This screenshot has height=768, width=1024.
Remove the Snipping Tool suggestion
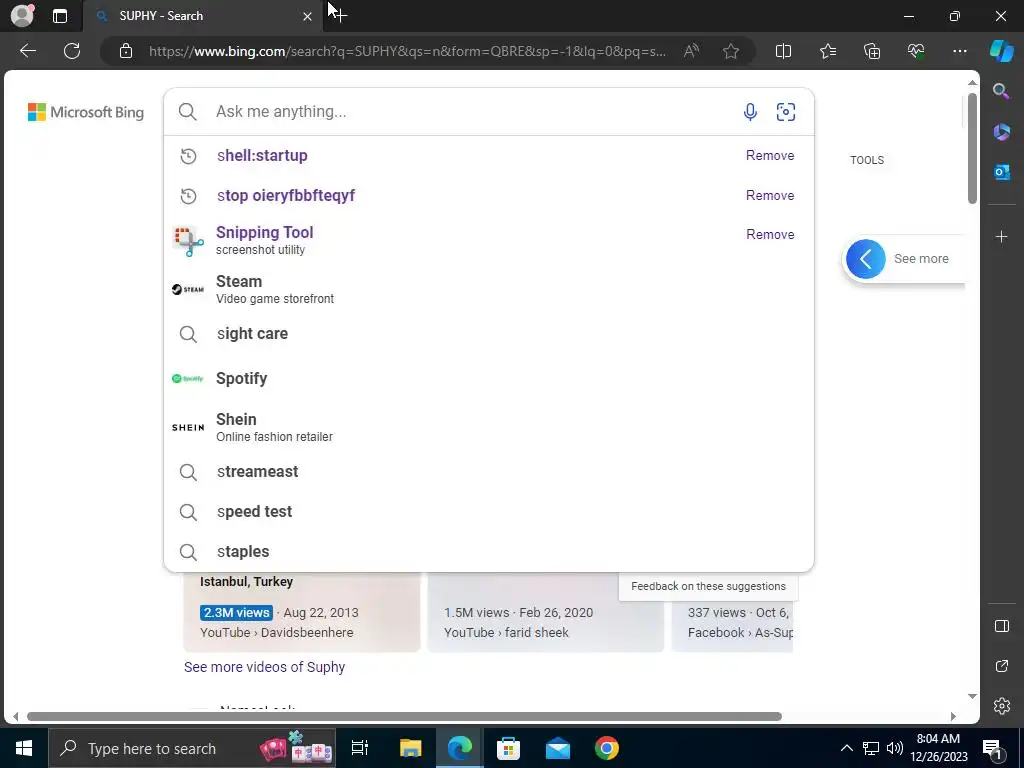(770, 234)
